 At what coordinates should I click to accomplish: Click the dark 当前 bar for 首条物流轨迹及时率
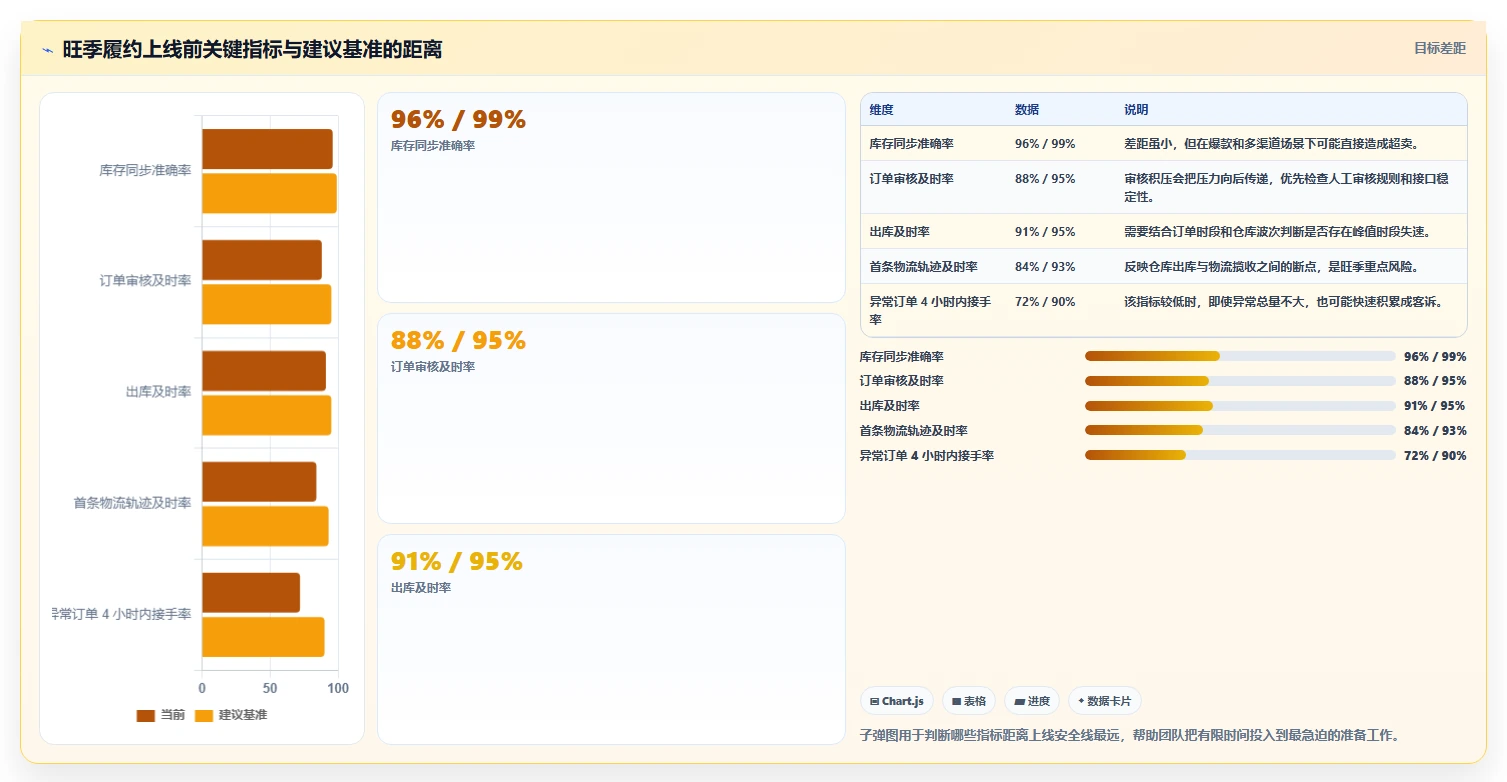[x=259, y=482]
